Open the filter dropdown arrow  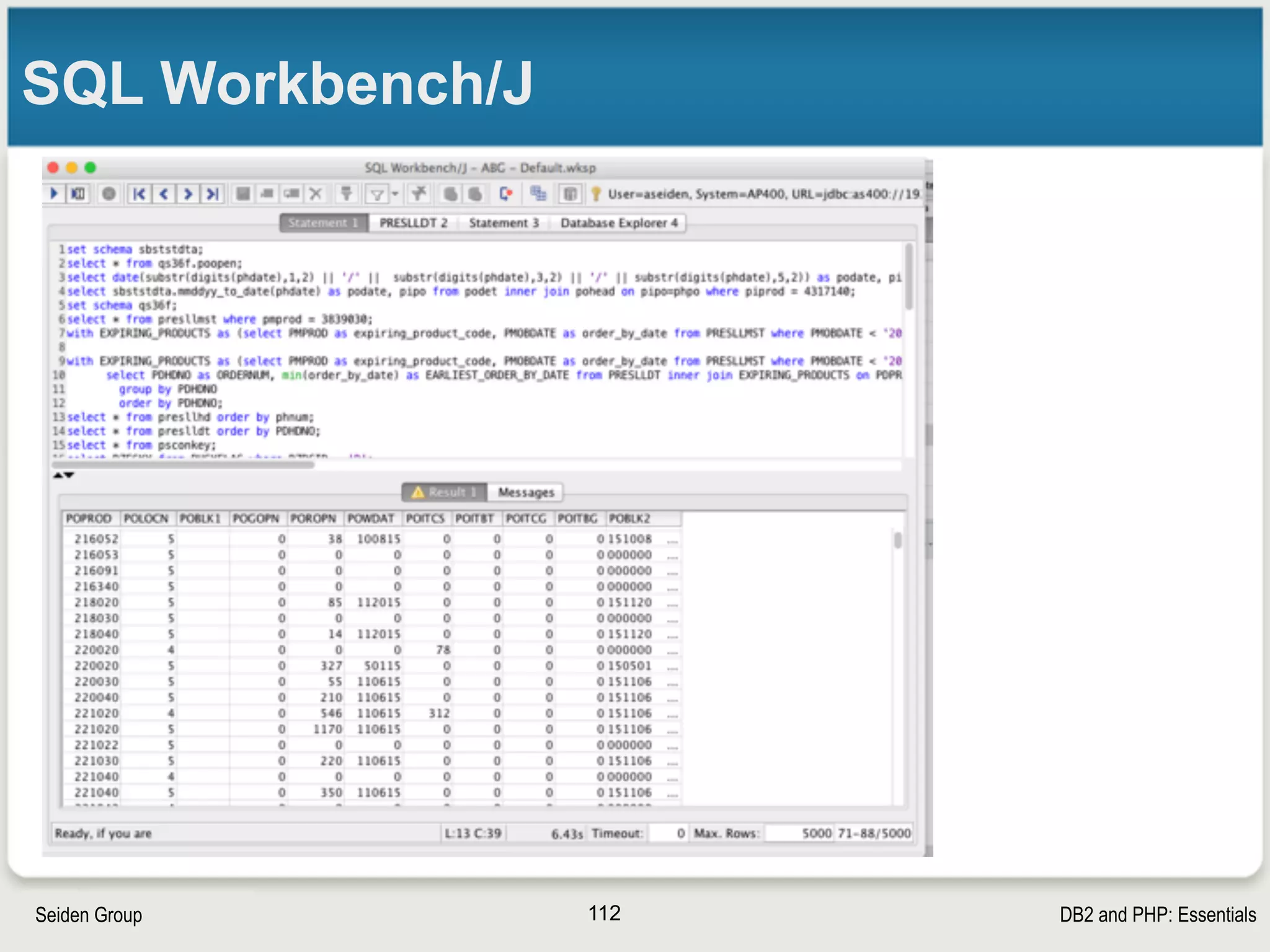(395, 195)
